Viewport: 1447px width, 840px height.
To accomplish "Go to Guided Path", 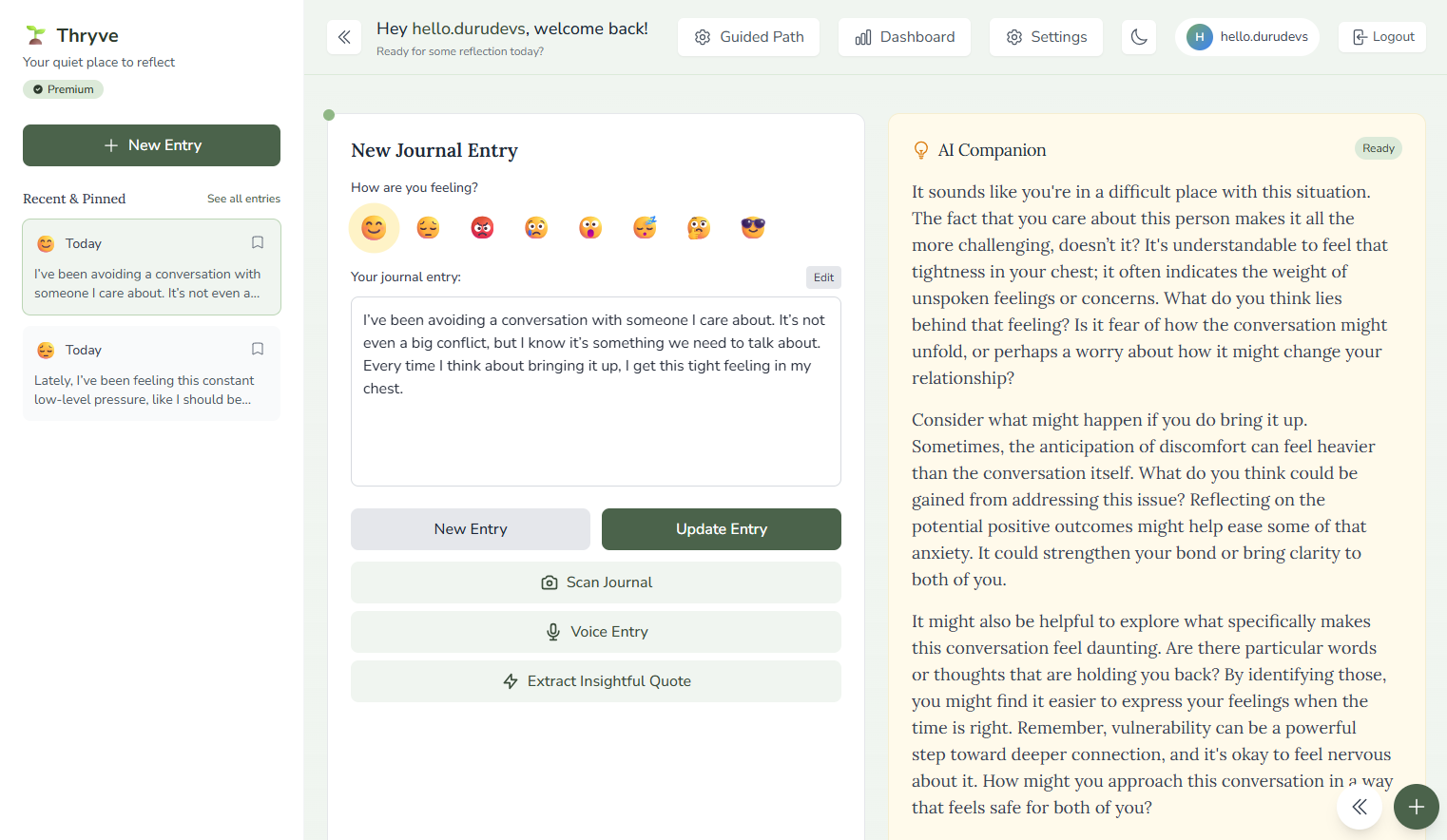I will coord(749,37).
